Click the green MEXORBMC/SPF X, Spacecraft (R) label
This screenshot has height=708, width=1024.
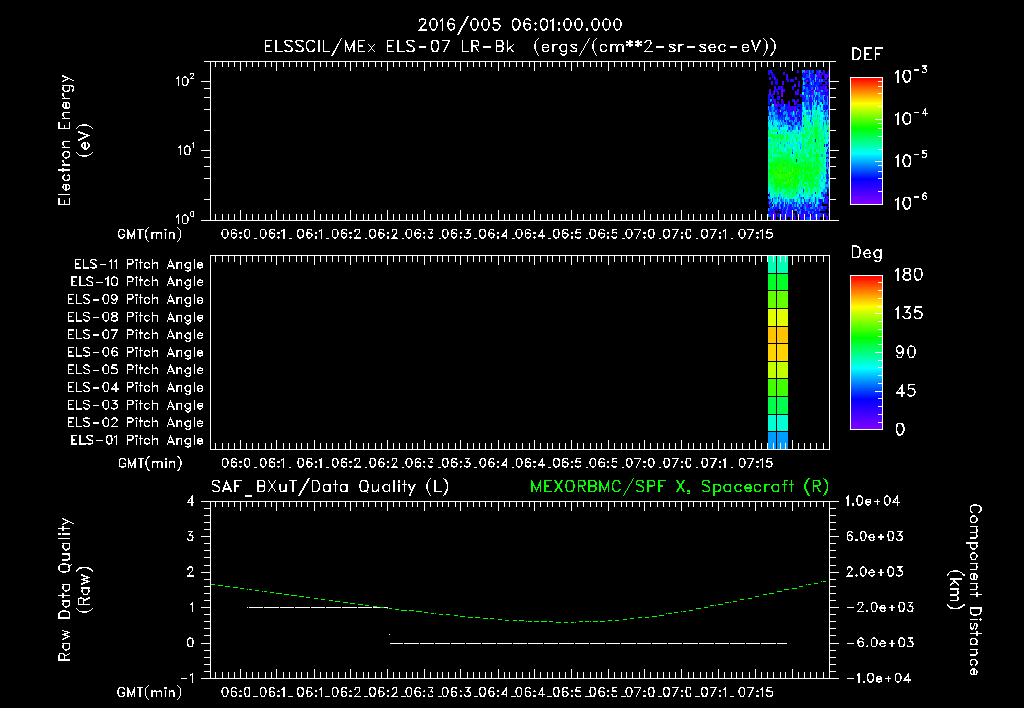point(679,487)
